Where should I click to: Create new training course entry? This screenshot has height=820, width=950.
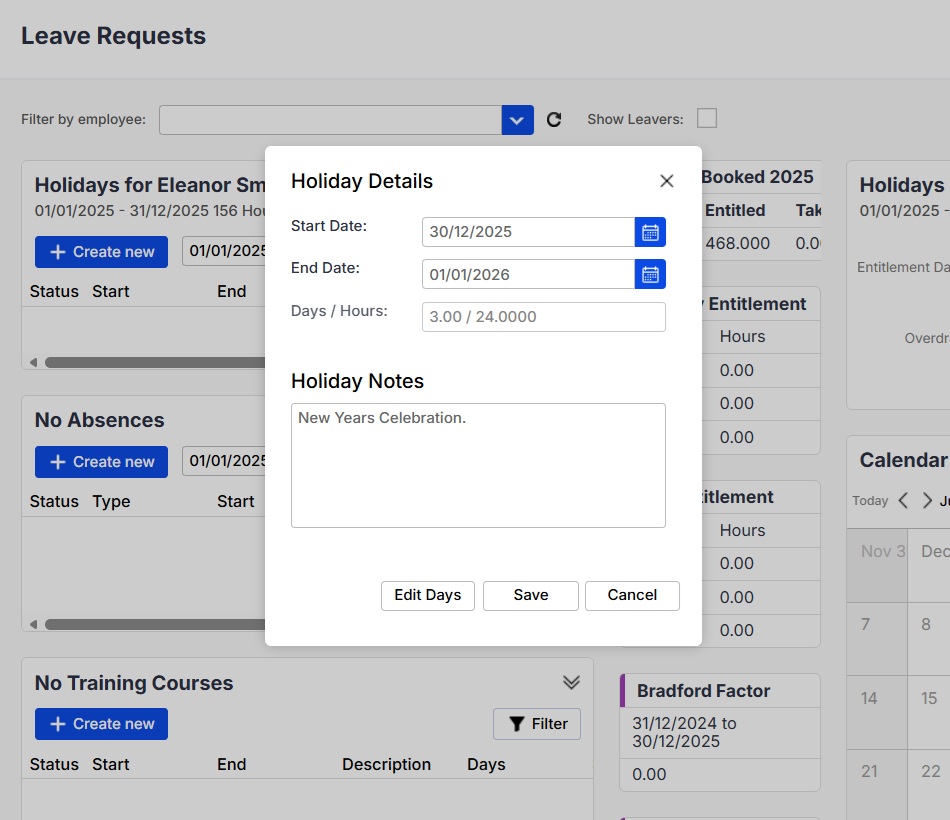[101, 724]
